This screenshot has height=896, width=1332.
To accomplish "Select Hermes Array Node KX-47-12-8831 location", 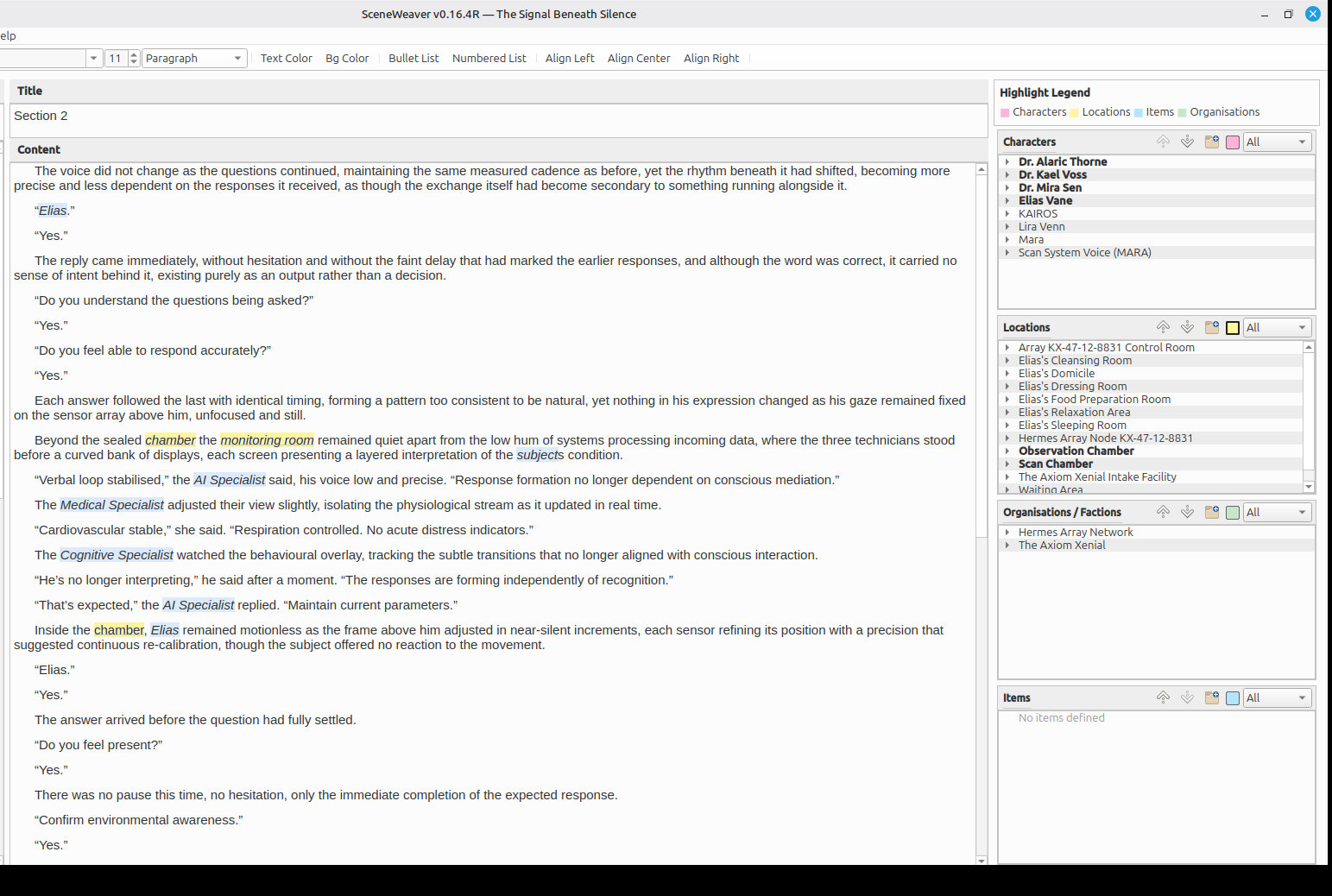I will click(1151, 438).
